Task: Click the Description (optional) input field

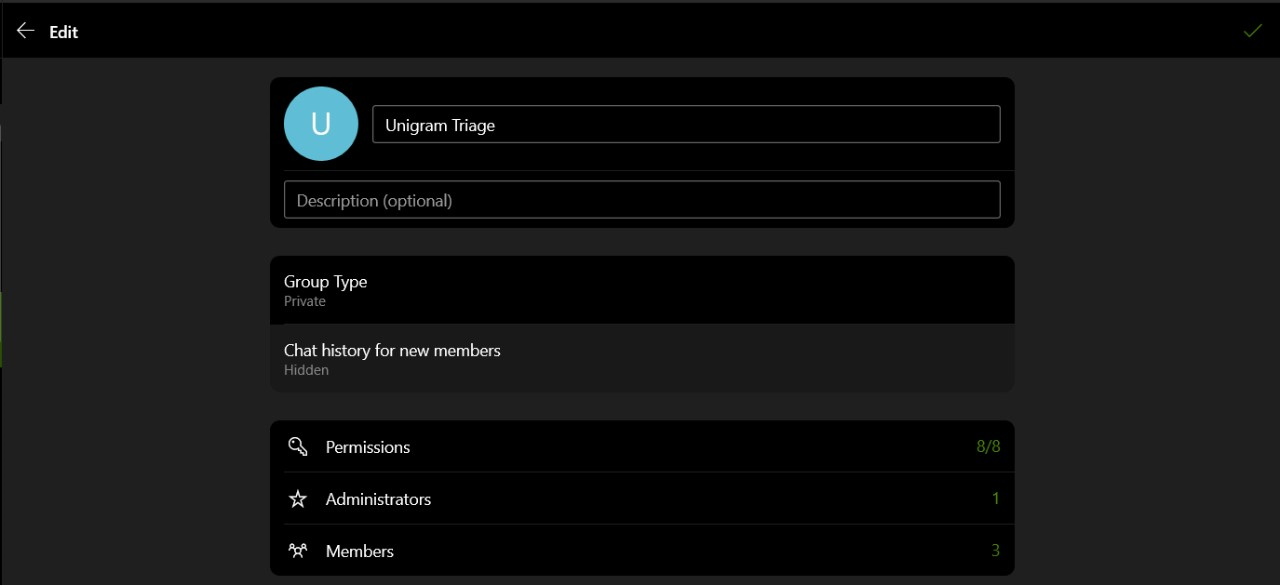Action: [640, 199]
